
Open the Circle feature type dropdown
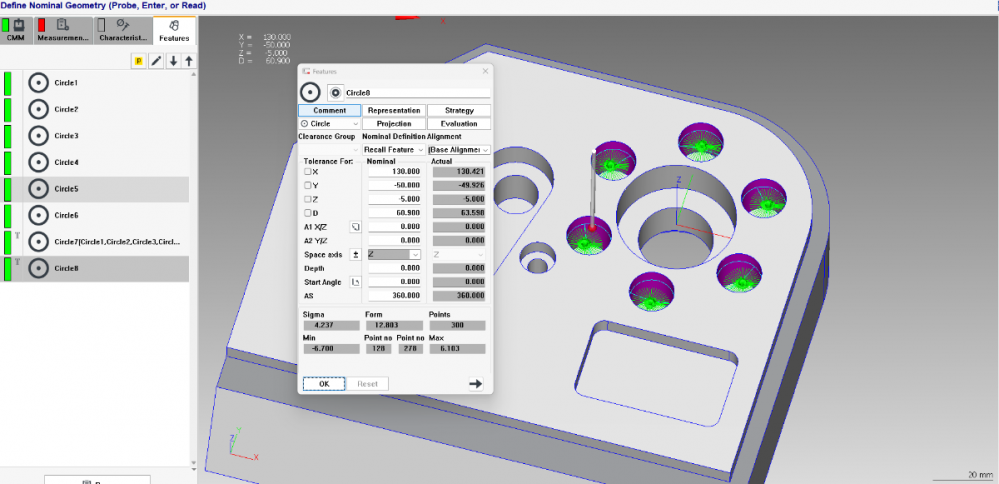point(329,124)
